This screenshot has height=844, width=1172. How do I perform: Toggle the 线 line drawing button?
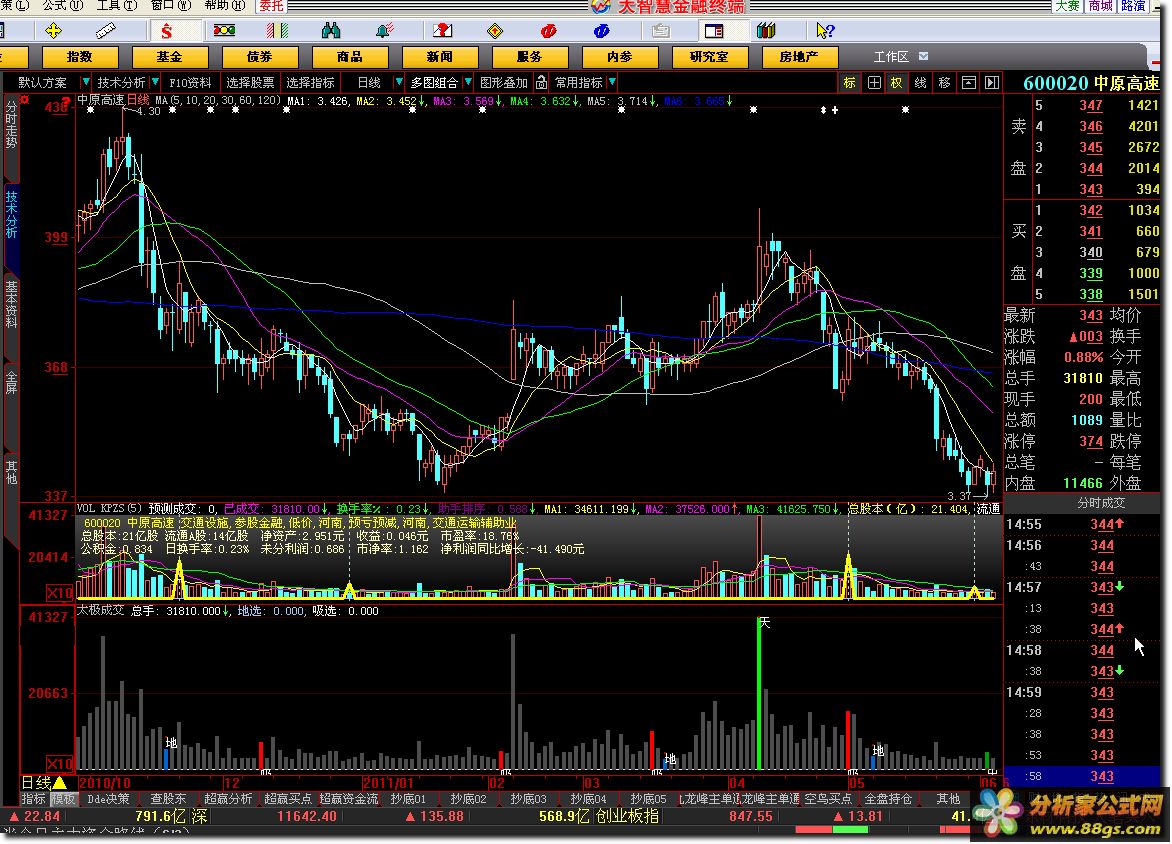point(921,82)
